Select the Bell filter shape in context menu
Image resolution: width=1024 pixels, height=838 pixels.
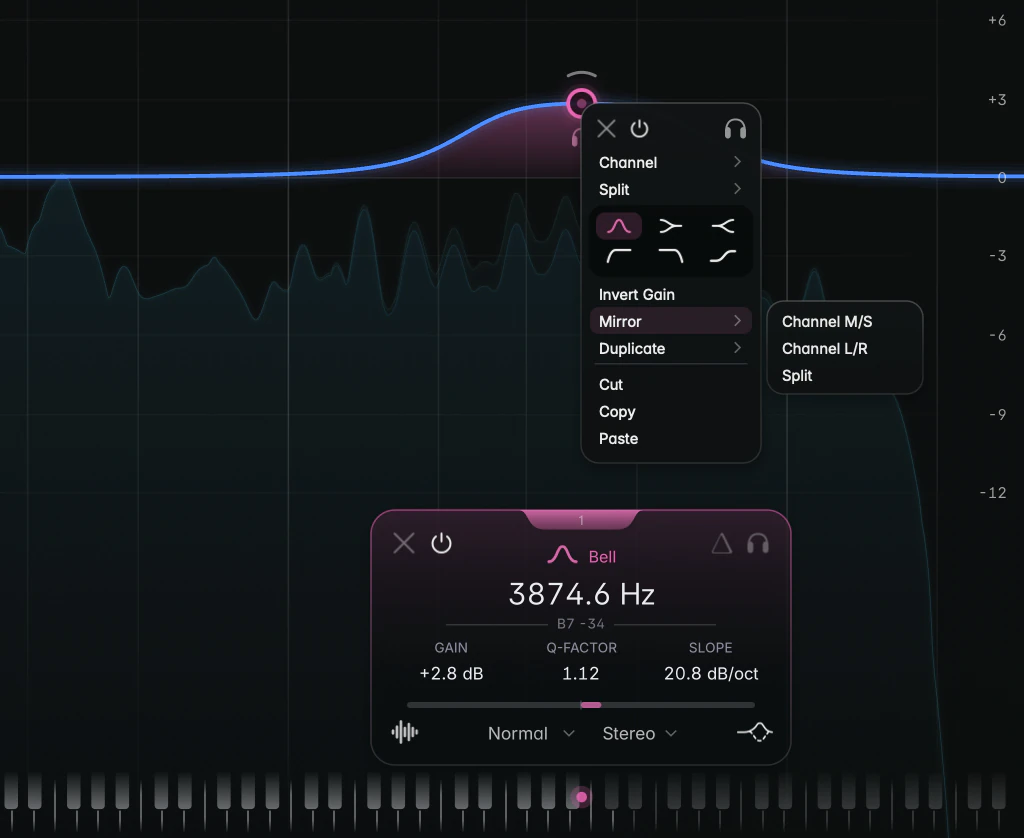(x=619, y=226)
